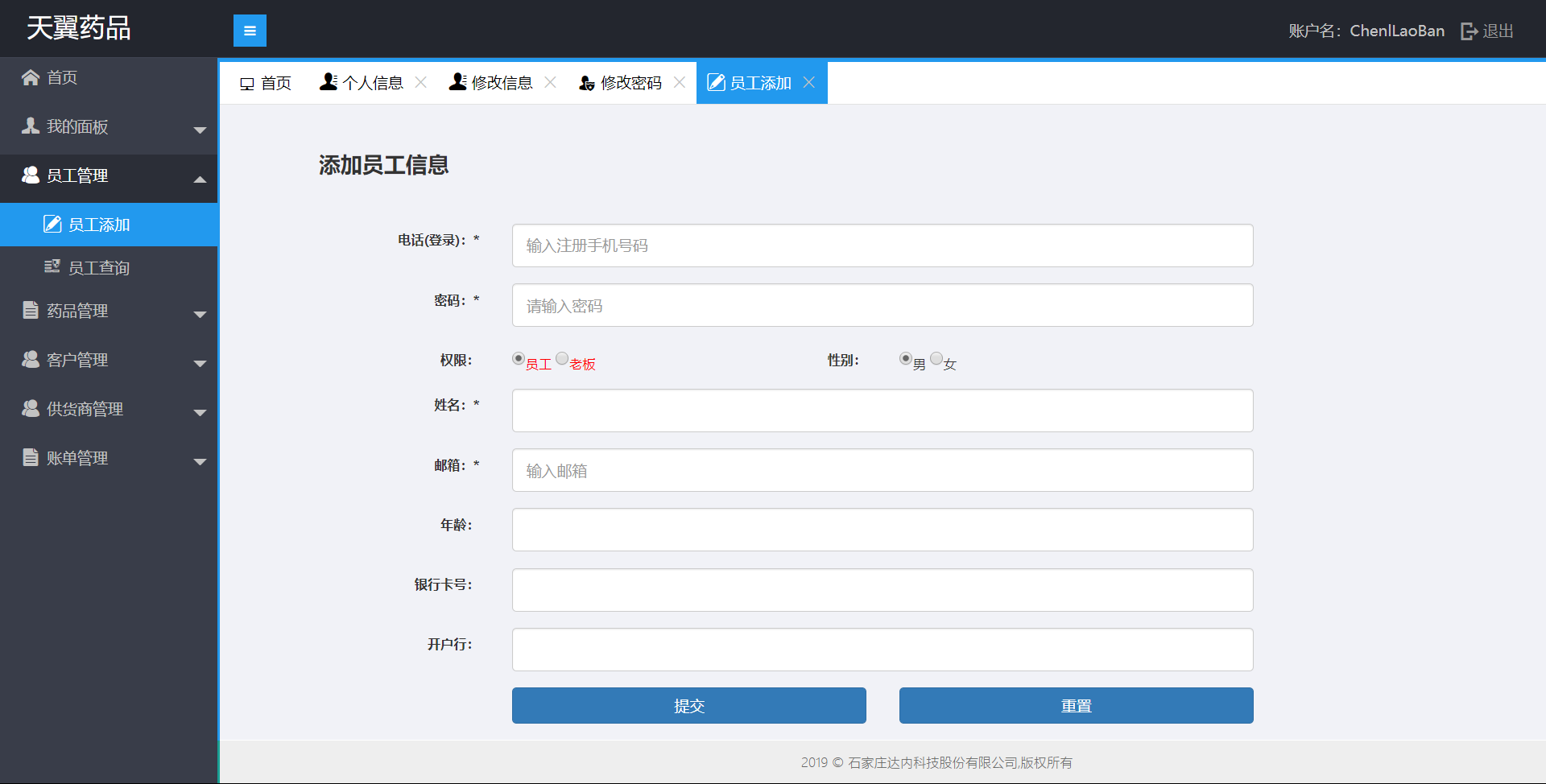Toggle sidebar with the hamburger menu icon
The width and height of the screenshot is (1546, 784).
[x=250, y=31]
